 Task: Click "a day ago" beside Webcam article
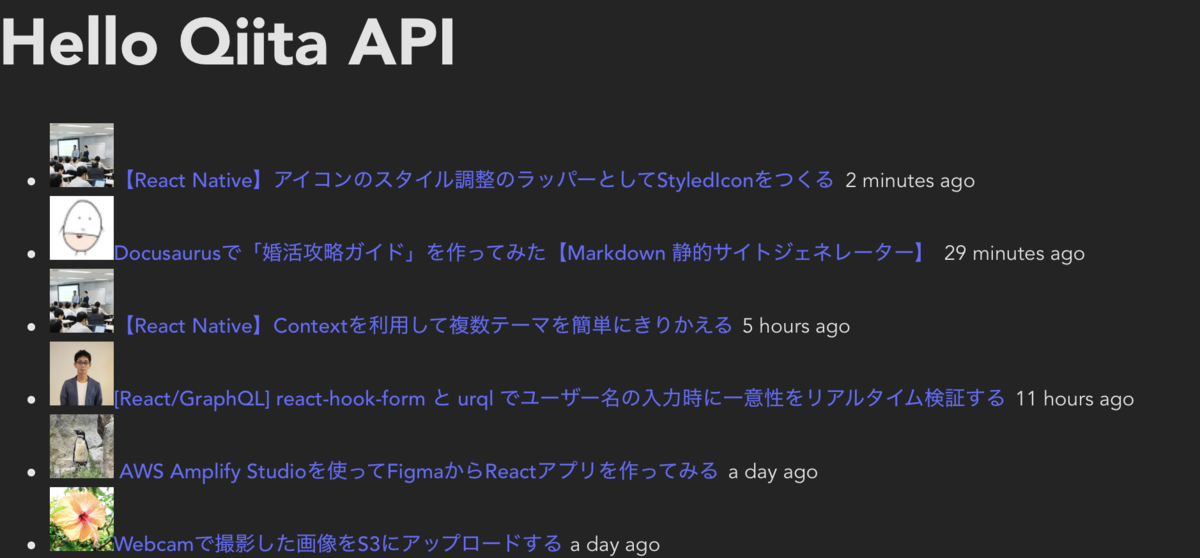coord(615,544)
